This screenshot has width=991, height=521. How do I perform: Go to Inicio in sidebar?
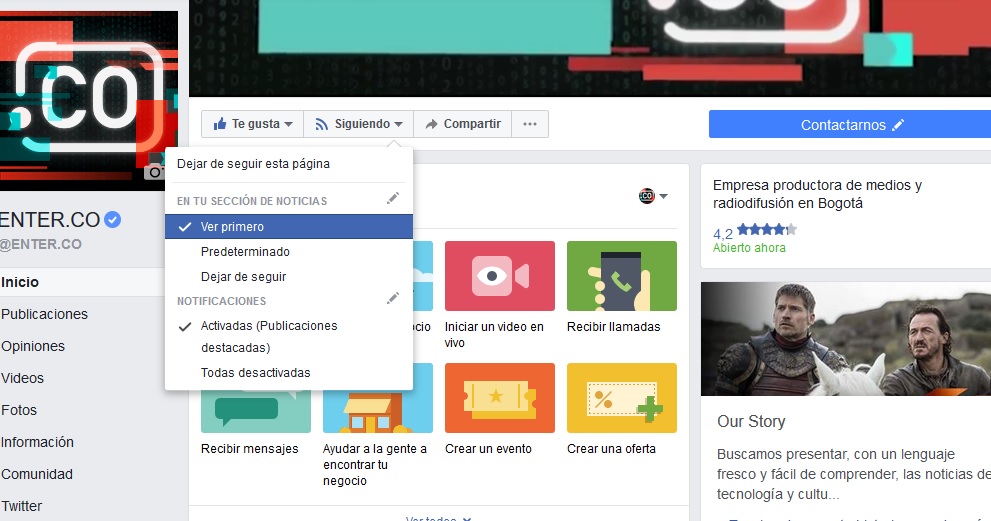coord(20,282)
